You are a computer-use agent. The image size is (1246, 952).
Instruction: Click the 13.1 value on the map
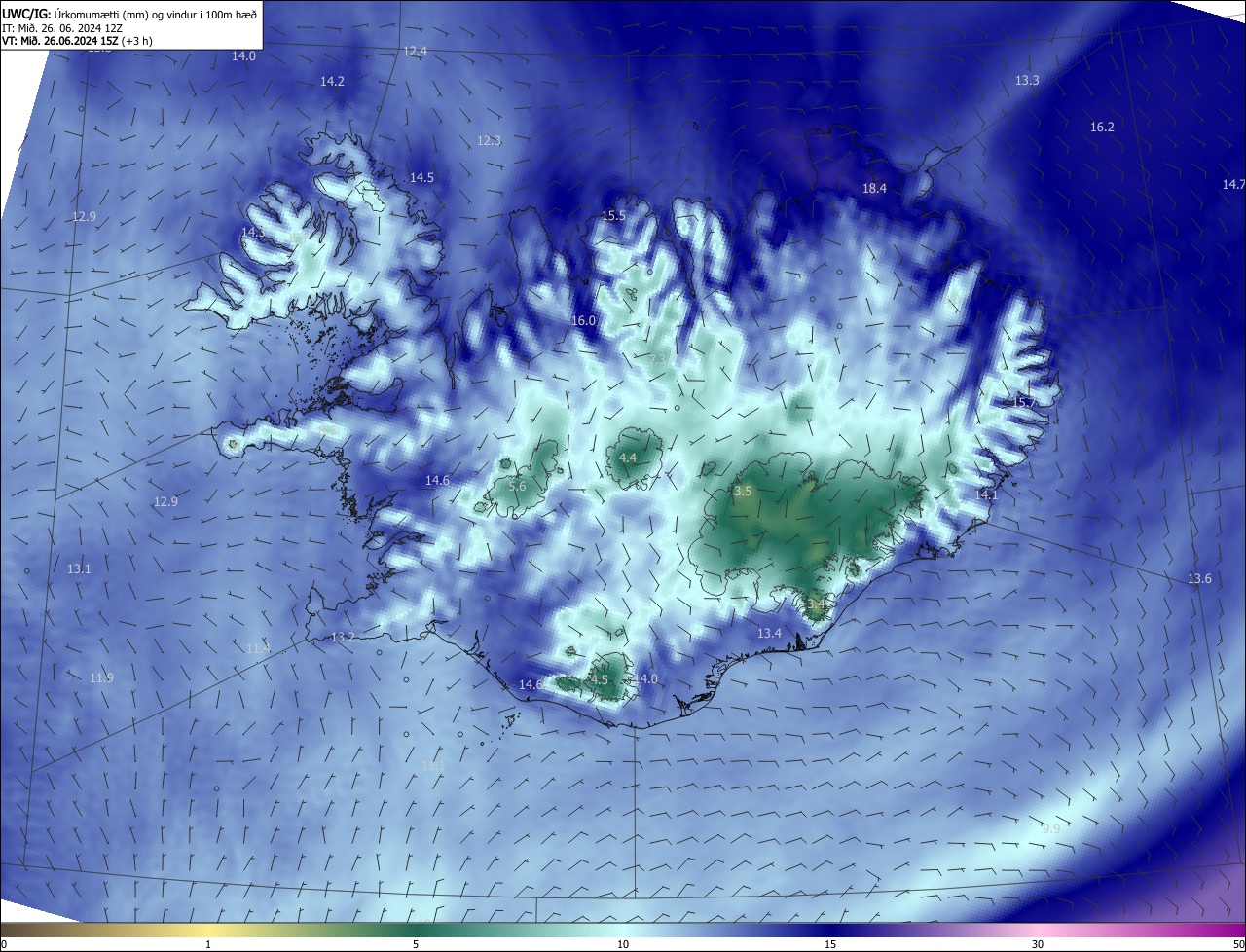pyautogui.click(x=79, y=568)
